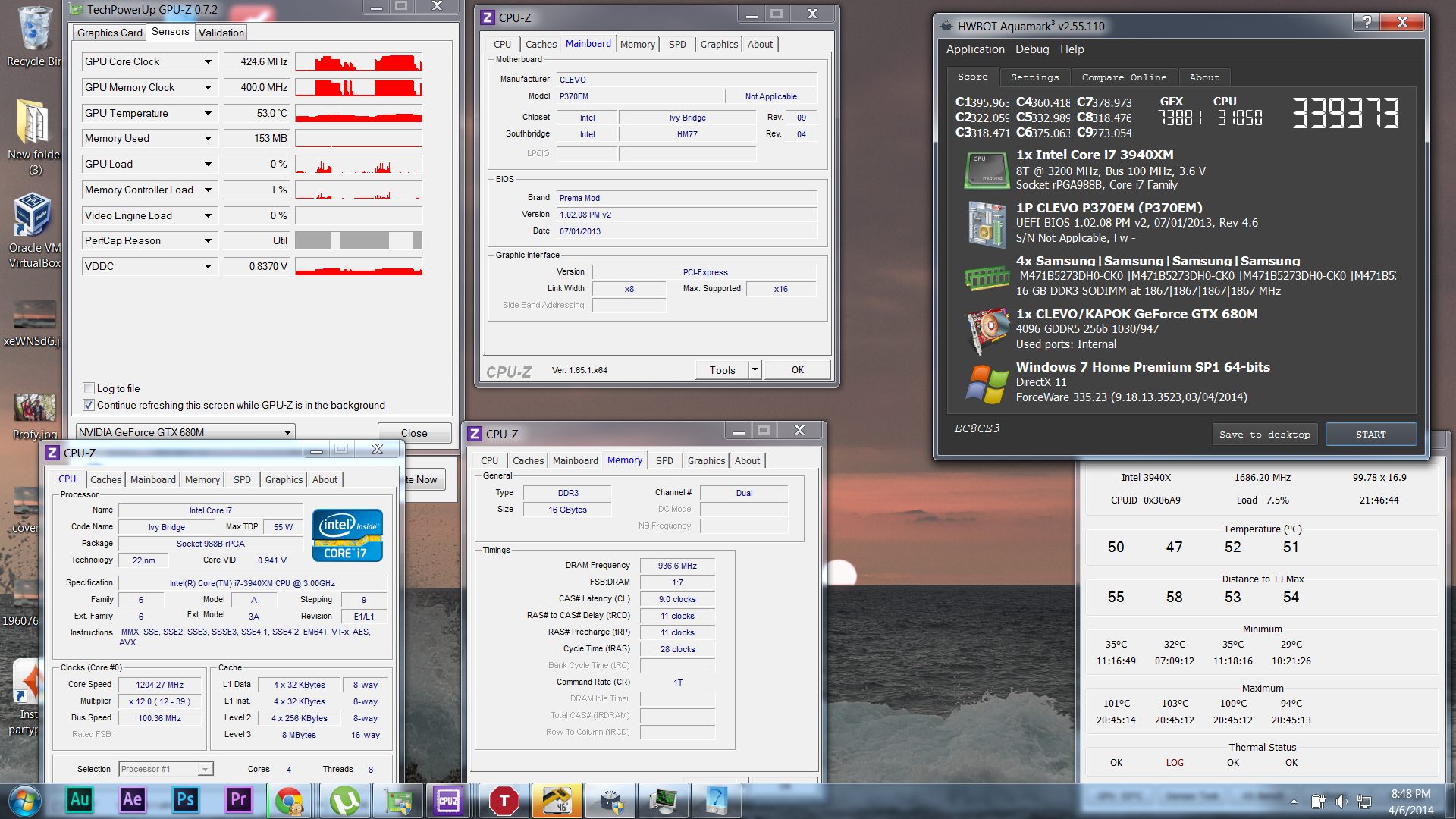
Task: Click the graphics card icon in Aquamark
Action: coord(986,331)
